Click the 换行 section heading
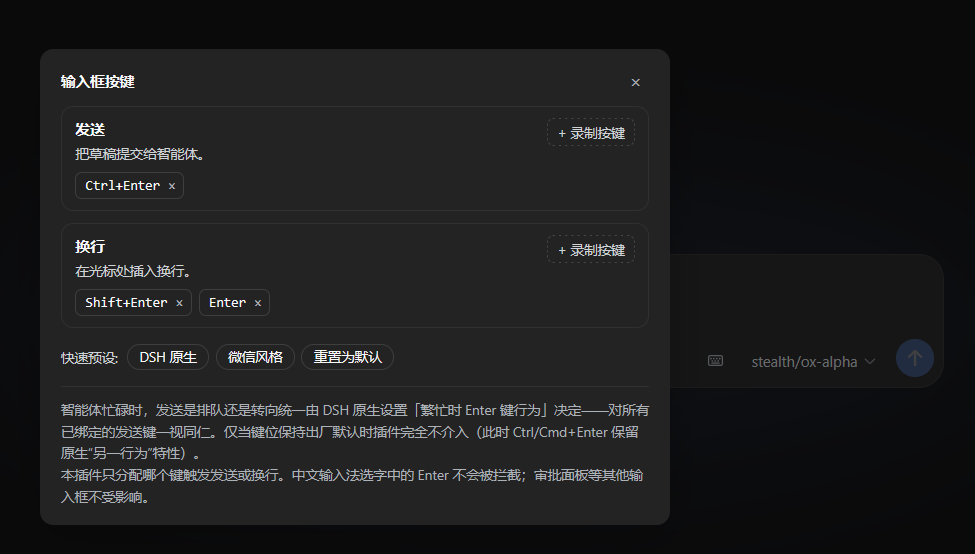Image resolution: width=975 pixels, height=554 pixels. pyautogui.click(x=90, y=246)
